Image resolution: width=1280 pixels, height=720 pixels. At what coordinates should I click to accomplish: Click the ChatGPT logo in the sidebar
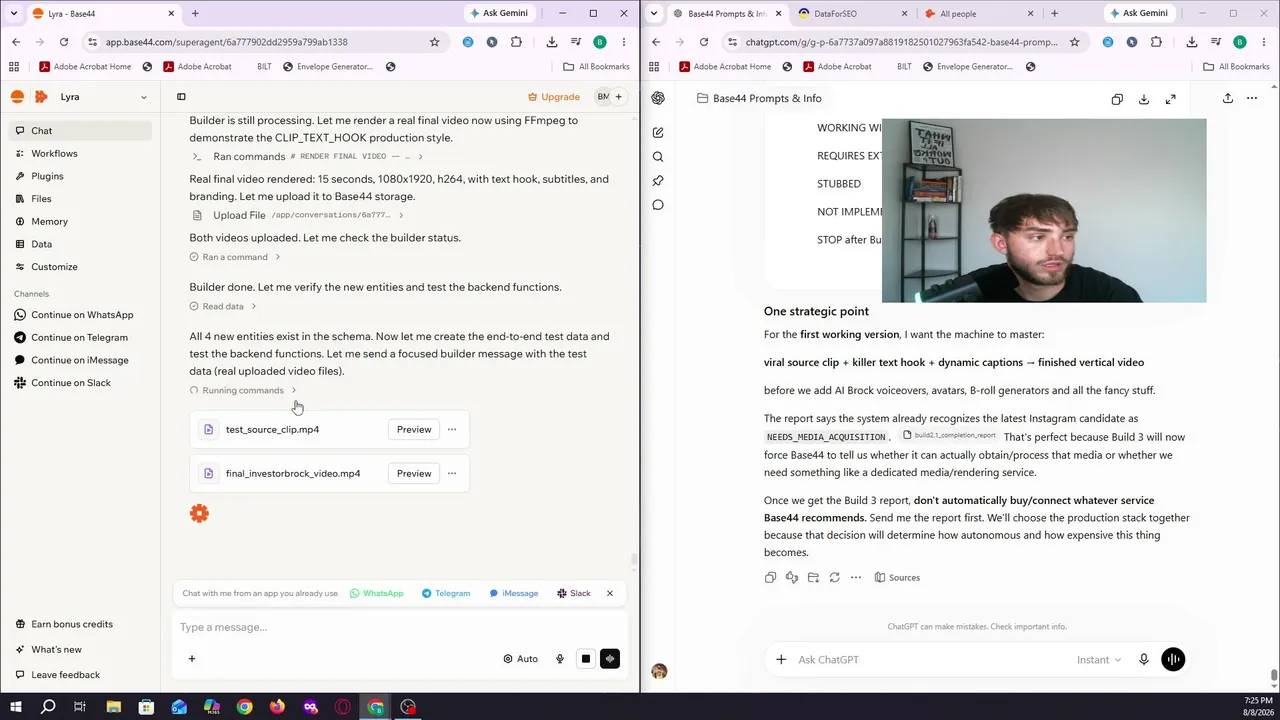(x=658, y=98)
